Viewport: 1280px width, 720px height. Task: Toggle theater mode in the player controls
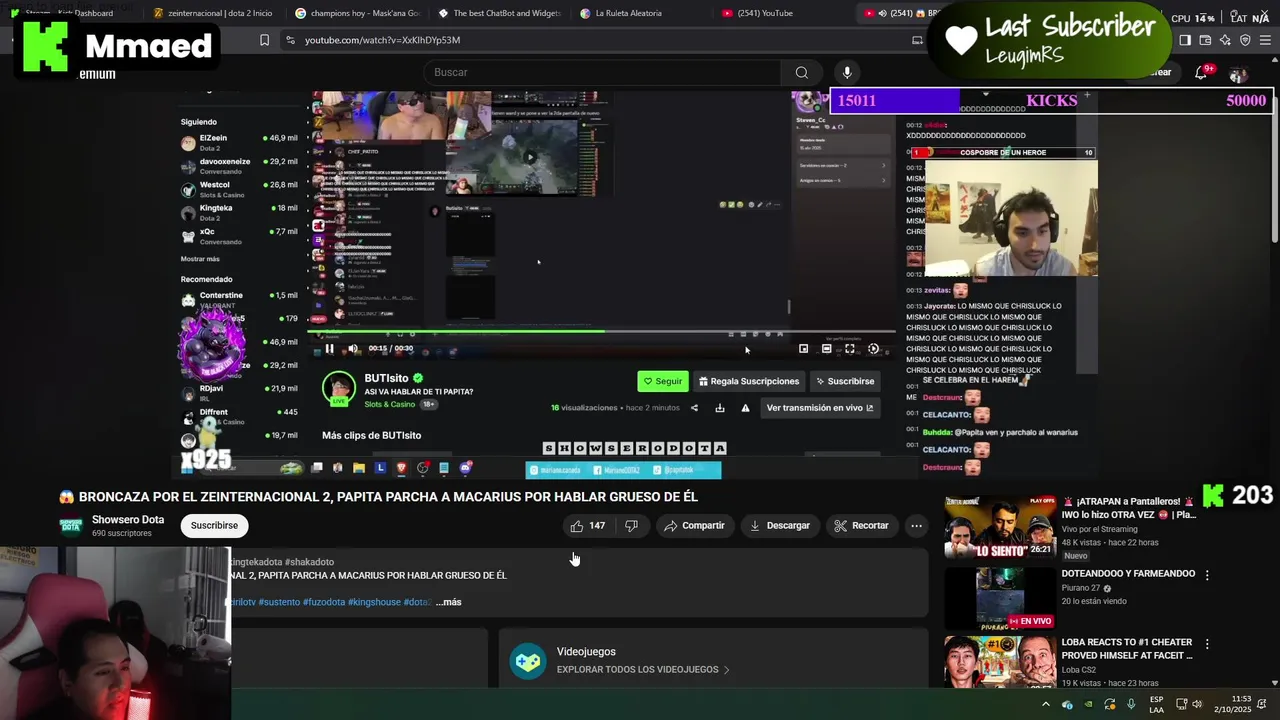[x=827, y=349]
